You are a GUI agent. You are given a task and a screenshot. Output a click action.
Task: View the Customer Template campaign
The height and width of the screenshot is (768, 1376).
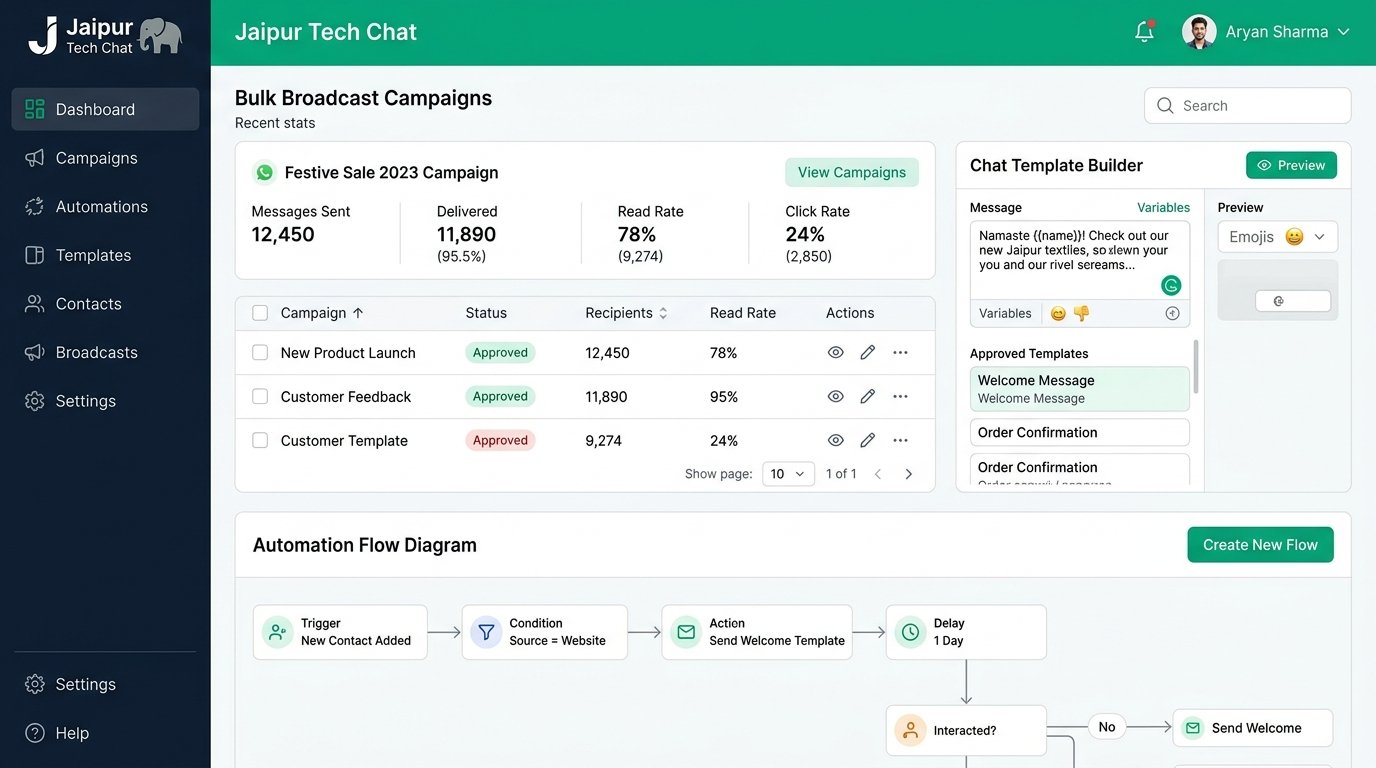click(x=836, y=441)
